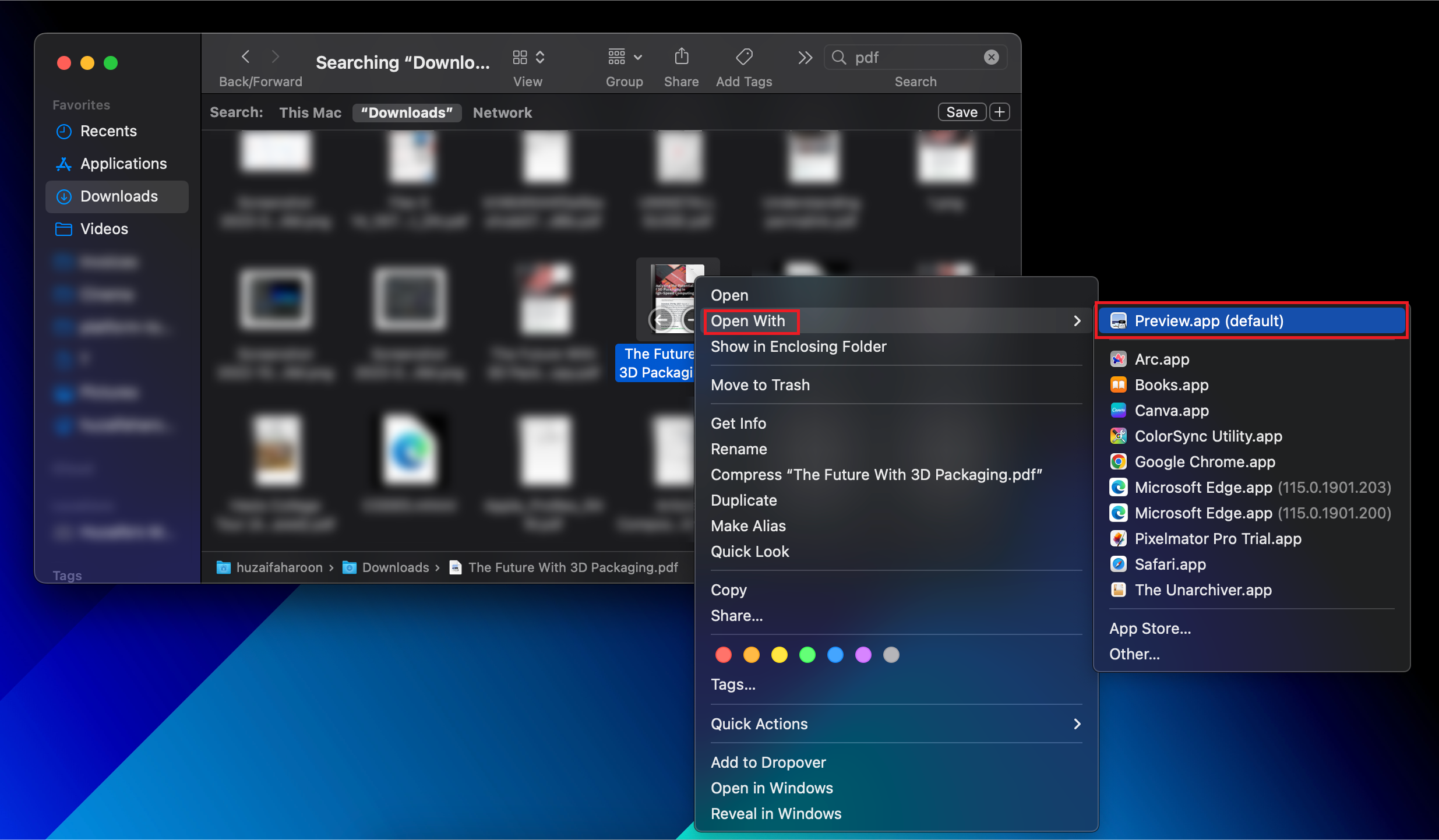Choose Get Info from the context menu

click(x=738, y=423)
